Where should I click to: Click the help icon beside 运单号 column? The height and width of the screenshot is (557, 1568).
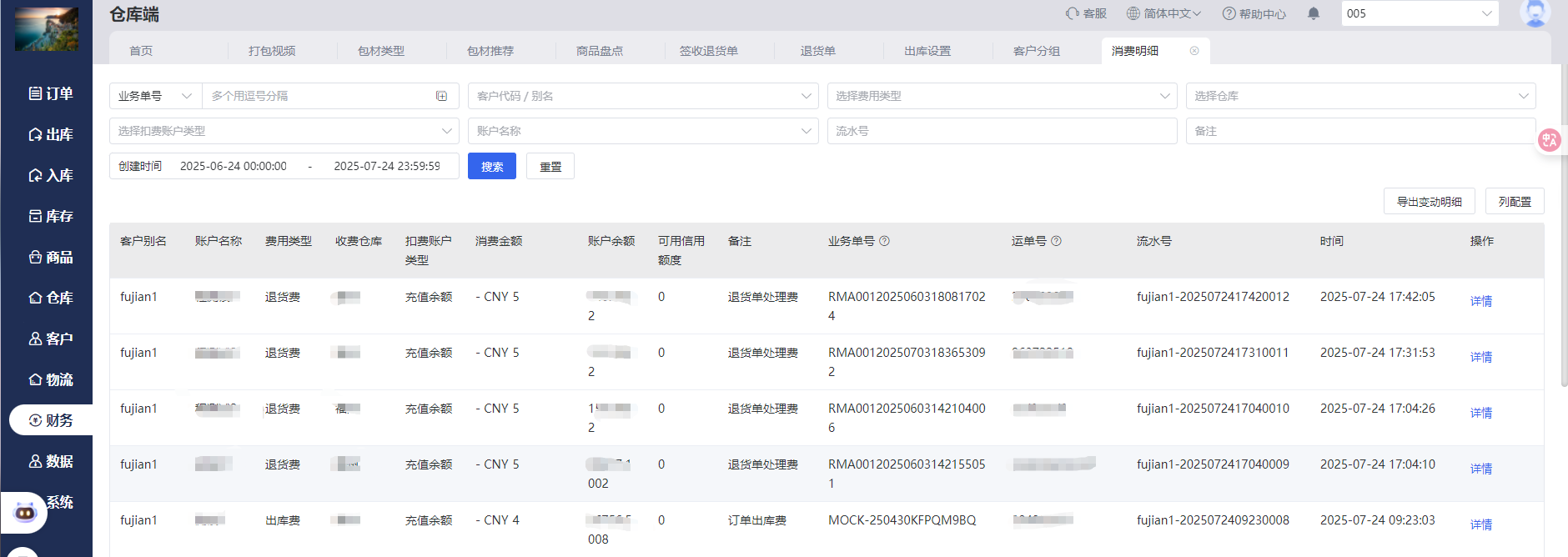[x=1057, y=241]
